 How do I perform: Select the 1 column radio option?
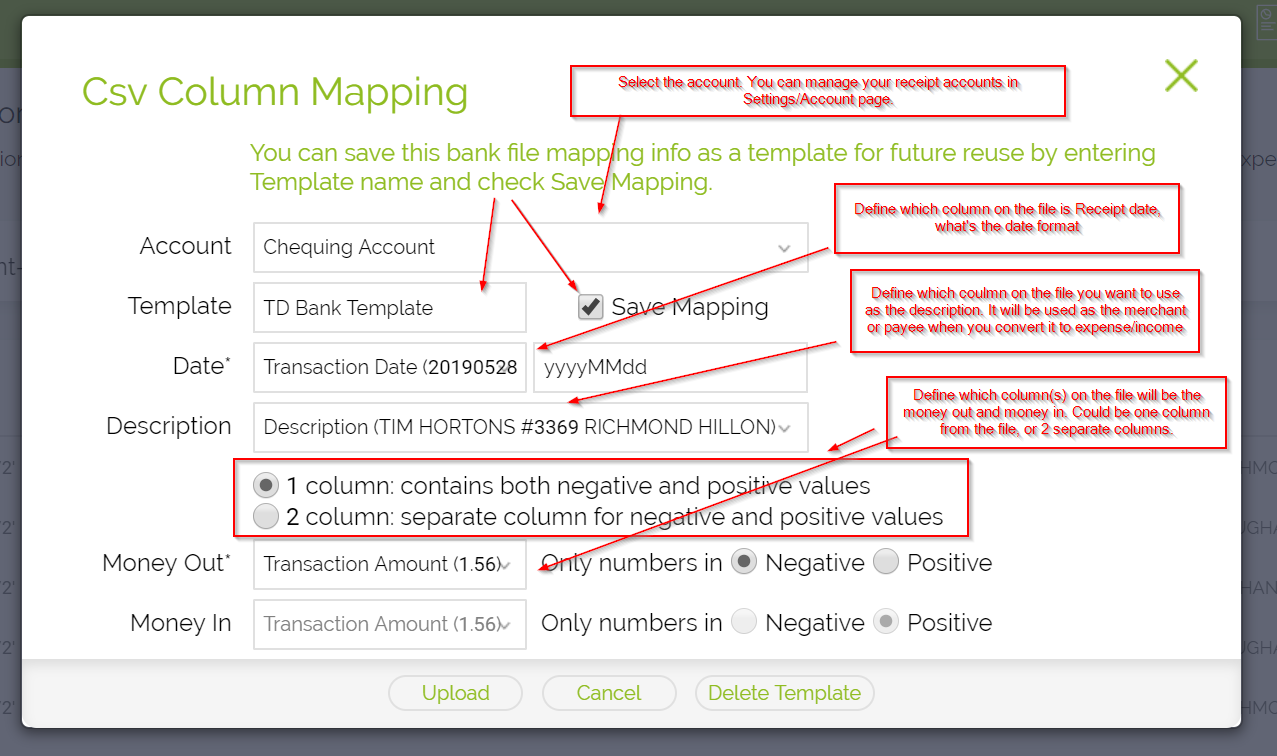pyautogui.click(x=266, y=486)
